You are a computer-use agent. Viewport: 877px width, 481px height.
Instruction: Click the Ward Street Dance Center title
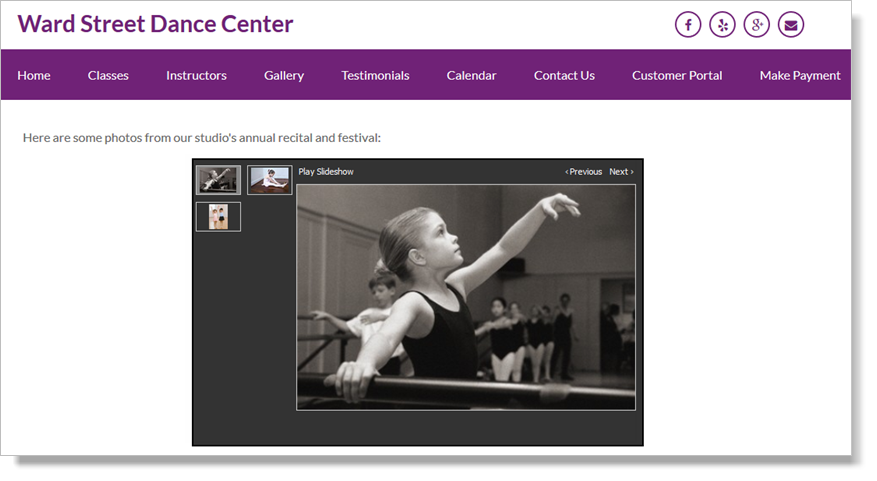155,24
